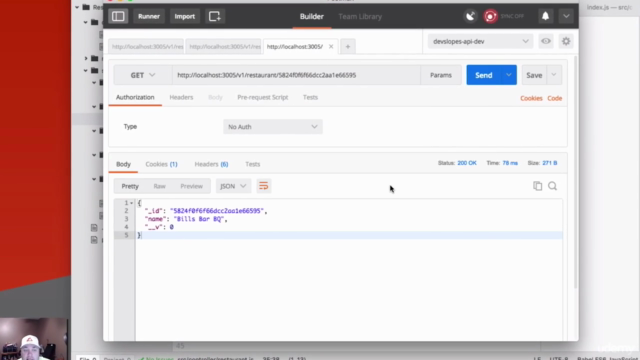This screenshot has height=360, width=640.
Task: Select the response Headers (6) tab
Action: tap(211, 164)
